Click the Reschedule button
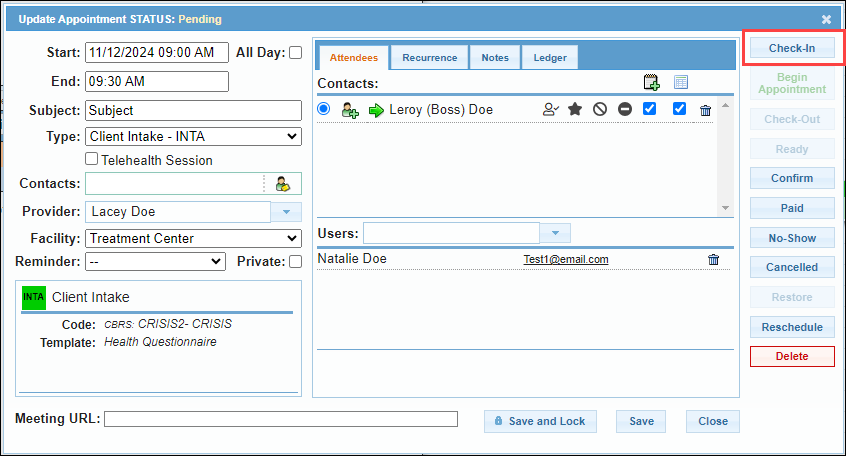This screenshot has width=846, height=456. click(792, 327)
